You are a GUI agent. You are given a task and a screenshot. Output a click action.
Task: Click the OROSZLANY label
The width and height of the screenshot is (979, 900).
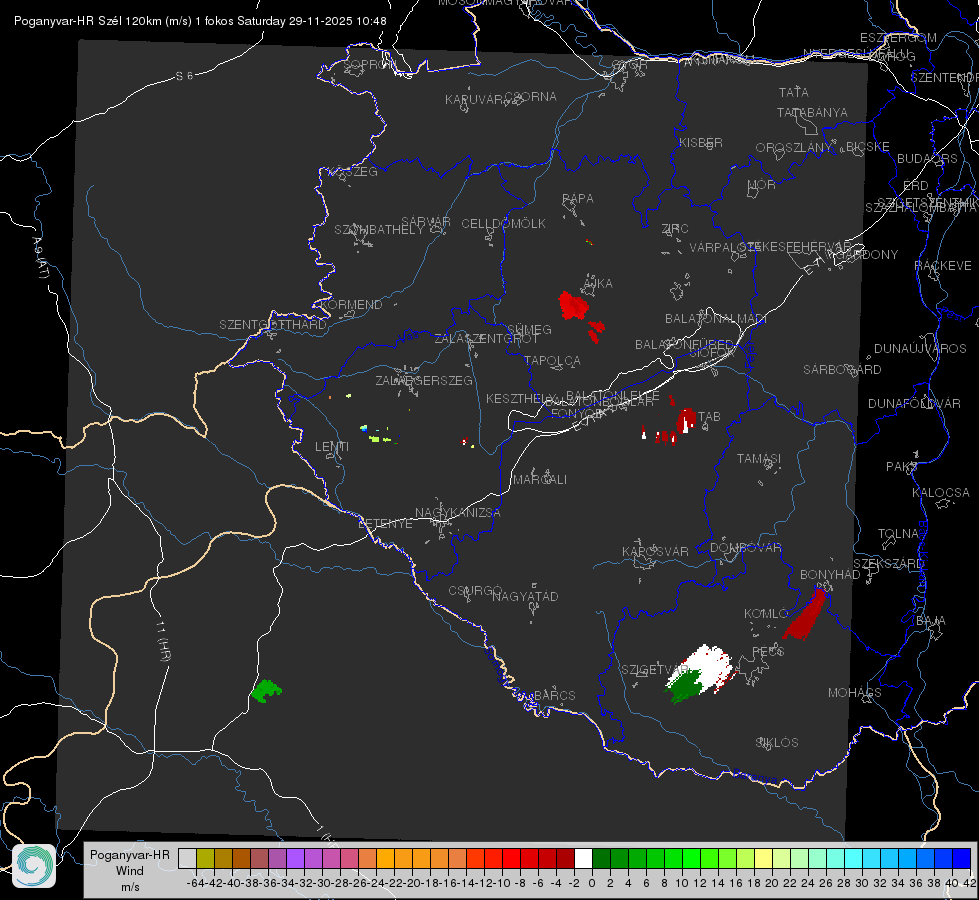[x=794, y=148]
